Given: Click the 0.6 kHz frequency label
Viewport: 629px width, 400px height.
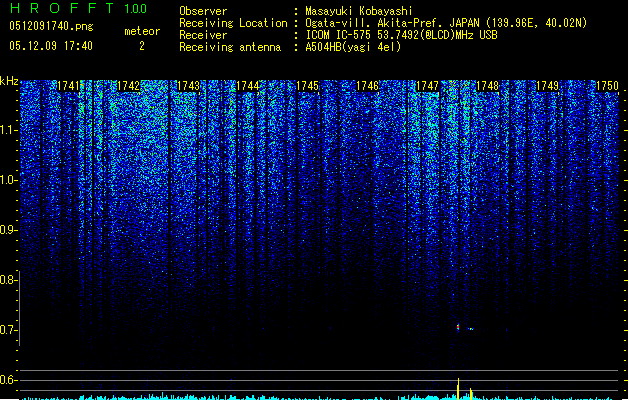Looking at the screenshot, I should [8, 380].
